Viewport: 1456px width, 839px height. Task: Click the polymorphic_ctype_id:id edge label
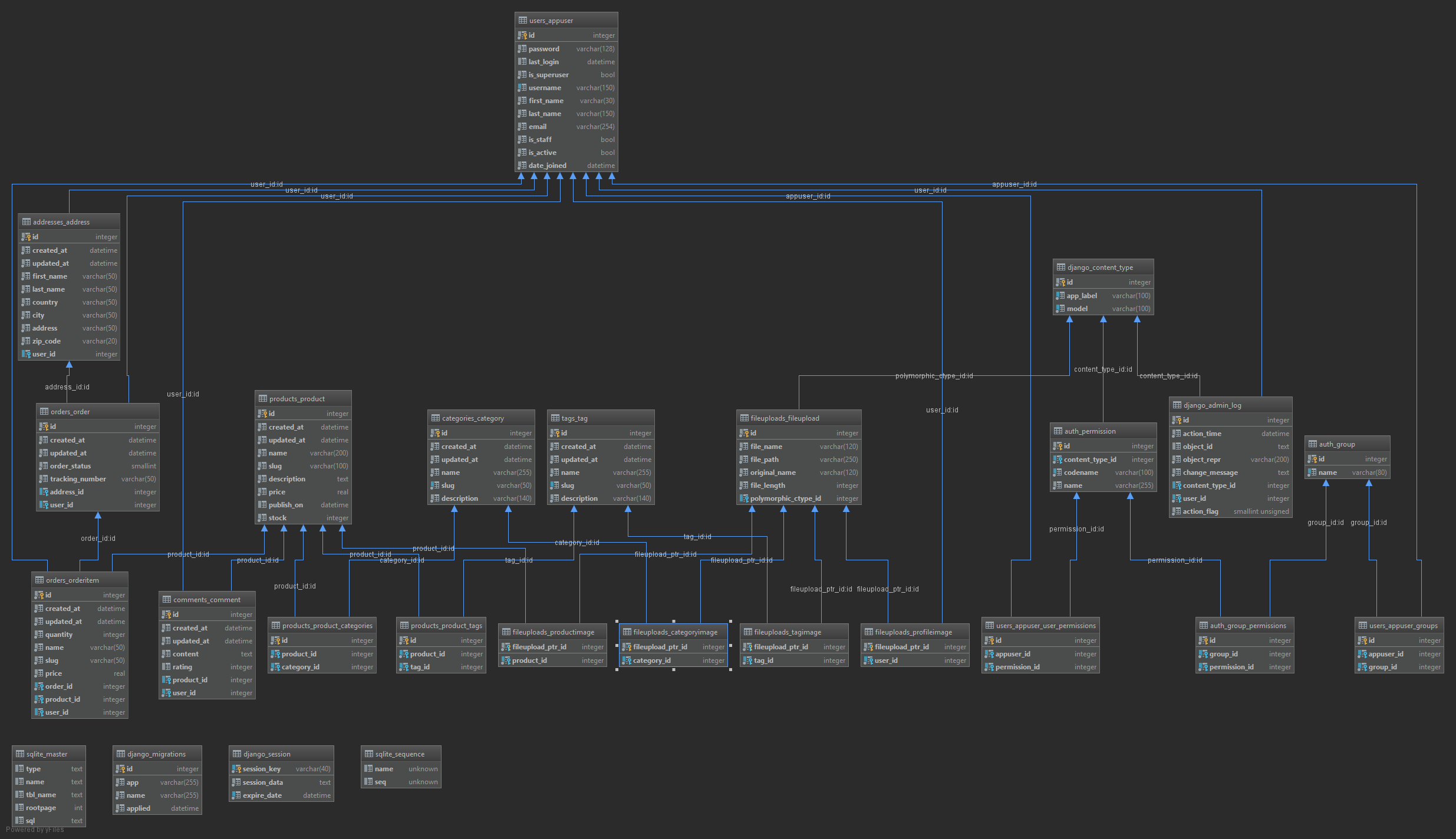934,376
